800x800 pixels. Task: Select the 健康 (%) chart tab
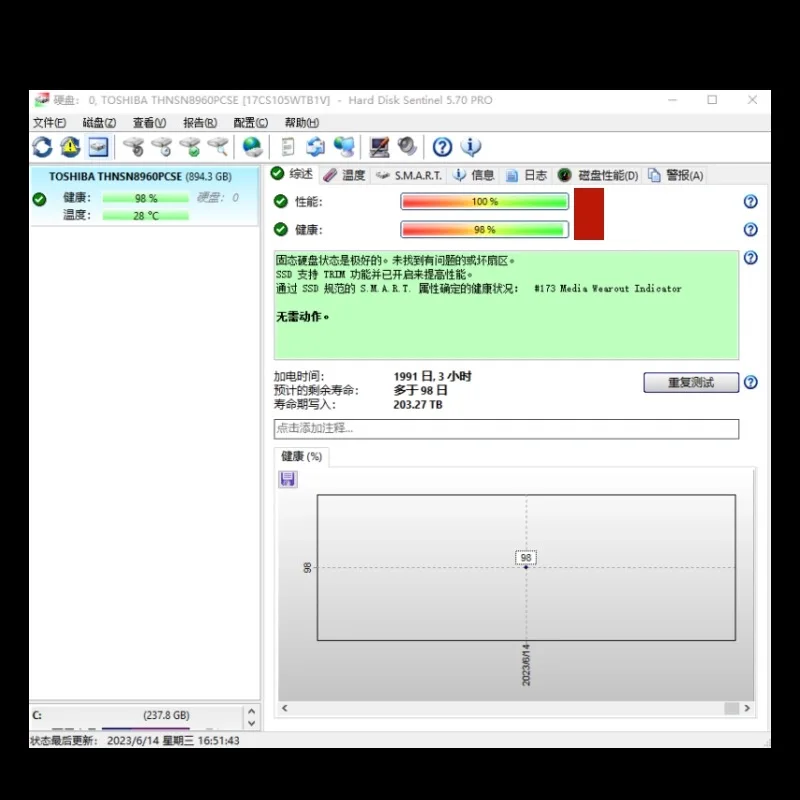[x=302, y=456]
